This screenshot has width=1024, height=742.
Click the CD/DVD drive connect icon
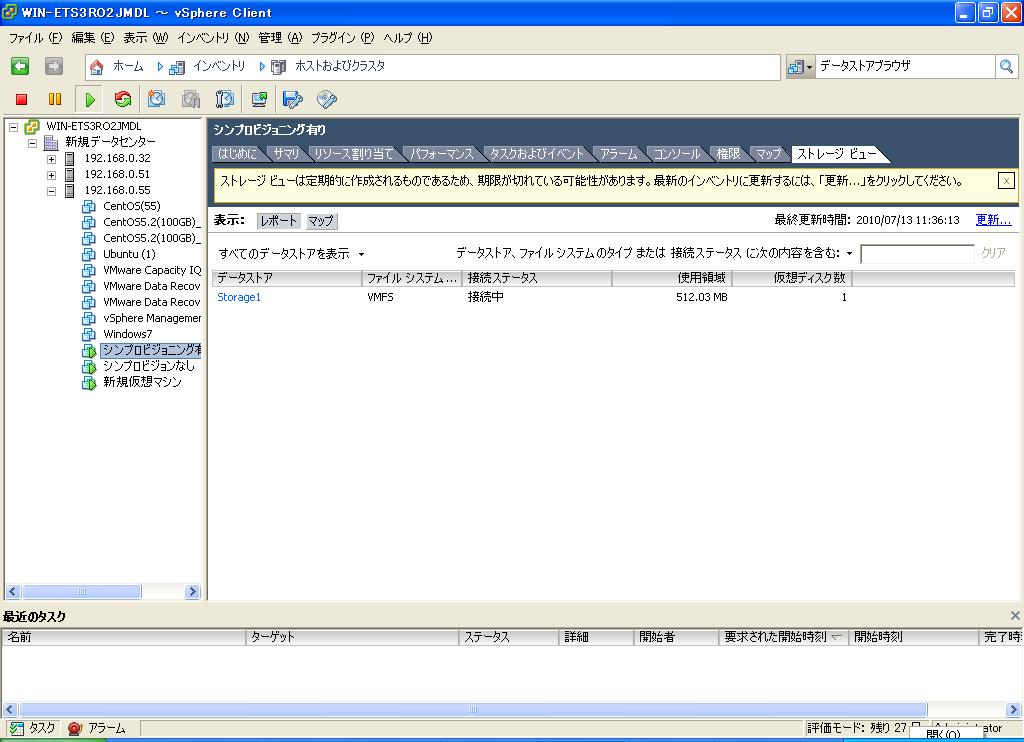[327, 99]
